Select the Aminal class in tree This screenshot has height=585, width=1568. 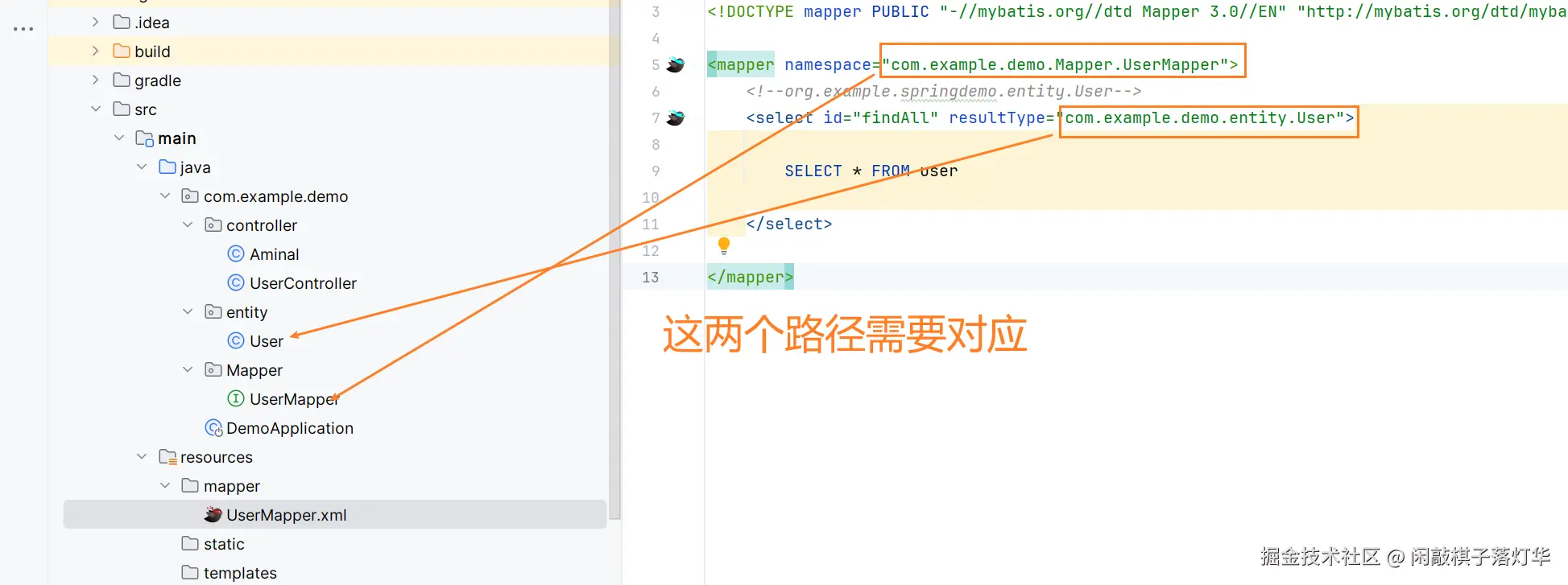pyautogui.click(x=274, y=254)
